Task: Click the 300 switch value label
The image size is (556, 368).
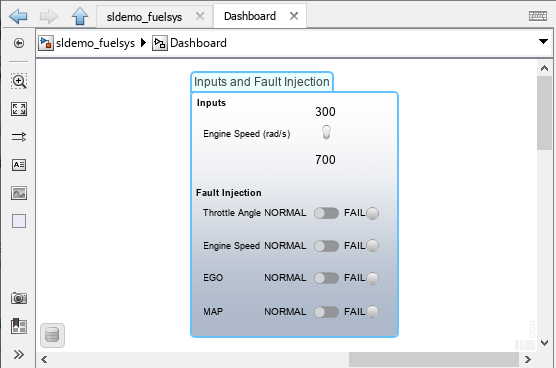Action: click(x=325, y=112)
